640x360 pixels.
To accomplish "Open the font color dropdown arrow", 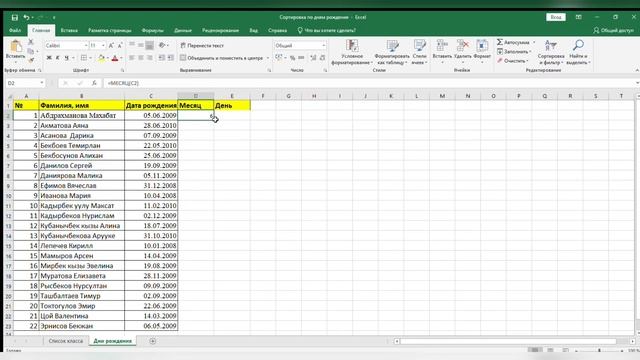I will click(x=121, y=58).
